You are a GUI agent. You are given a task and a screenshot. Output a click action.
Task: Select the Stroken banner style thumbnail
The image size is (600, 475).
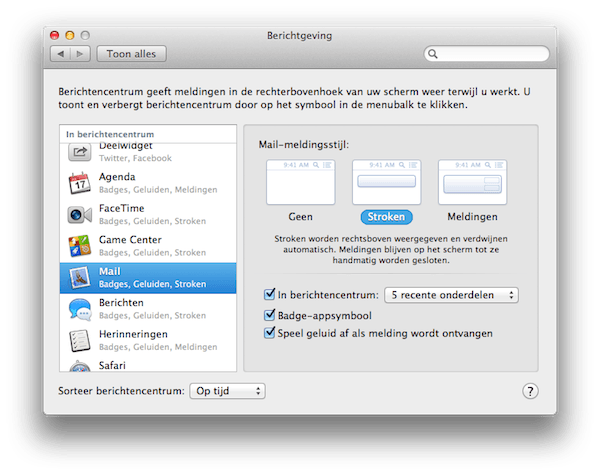[386, 182]
